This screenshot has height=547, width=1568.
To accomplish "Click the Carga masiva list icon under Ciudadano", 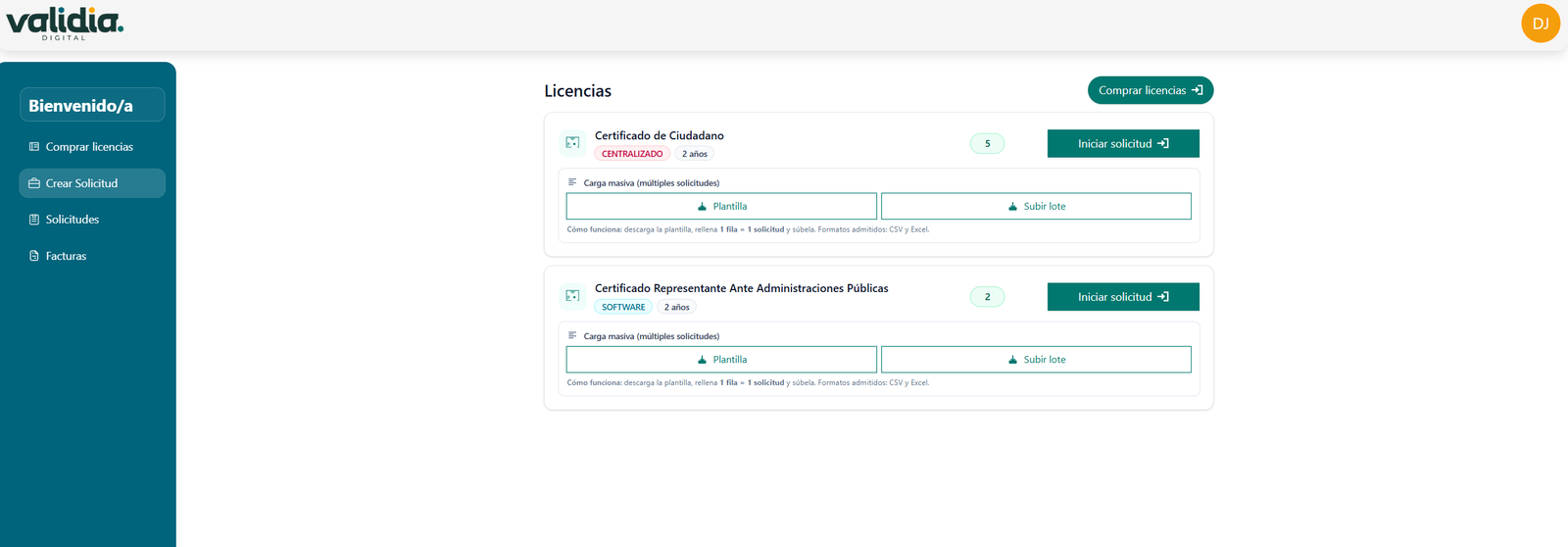I will [572, 182].
